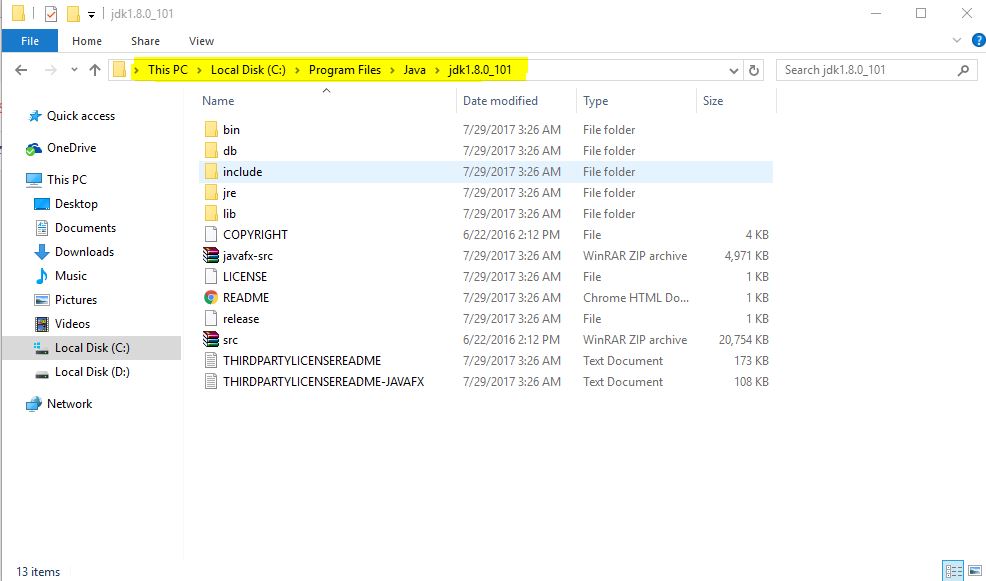Image resolution: width=986 pixels, height=581 pixels.
Task: Toggle Details view using status bar icon
Action: tap(952, 570)
